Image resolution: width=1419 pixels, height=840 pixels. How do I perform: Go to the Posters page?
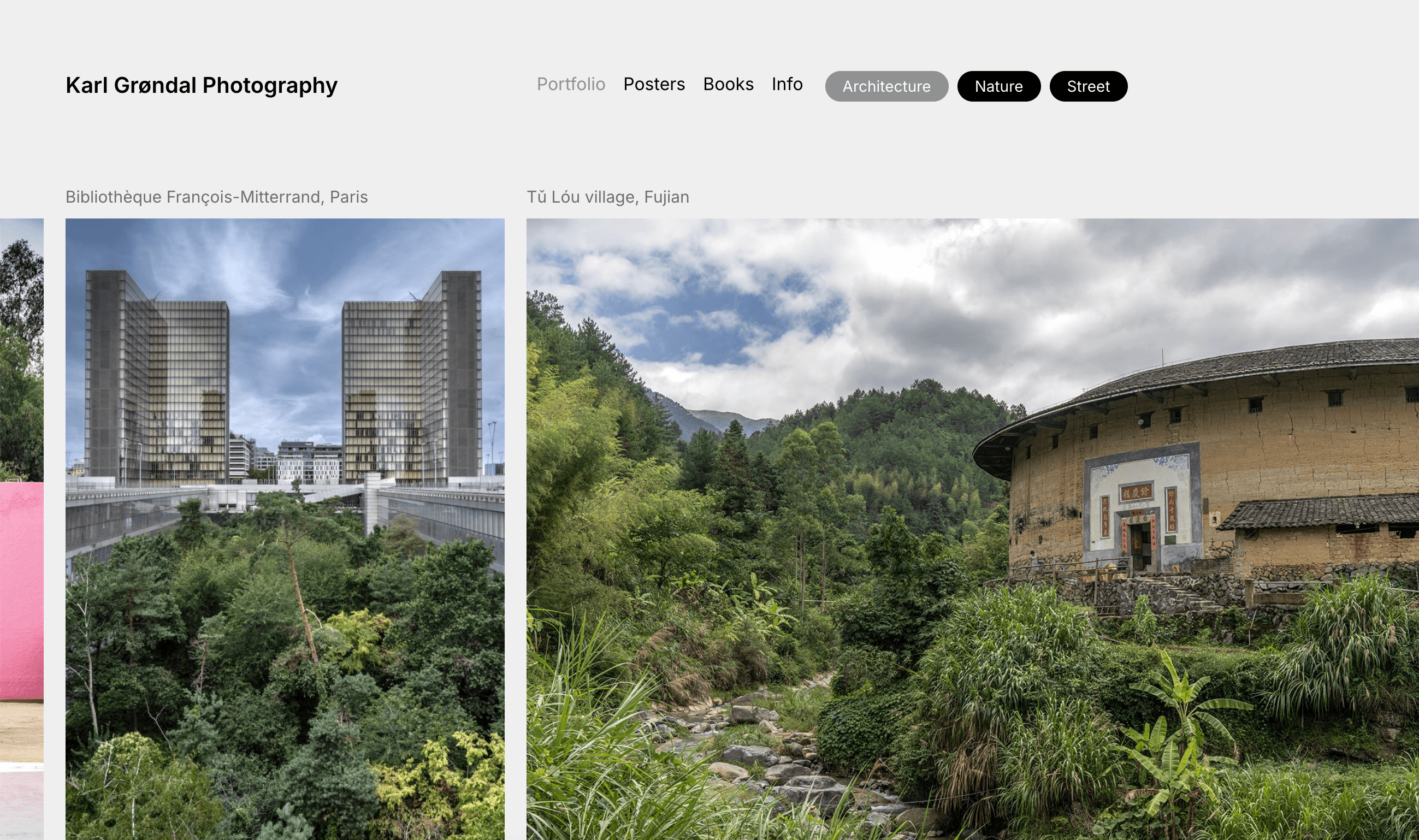654,84
